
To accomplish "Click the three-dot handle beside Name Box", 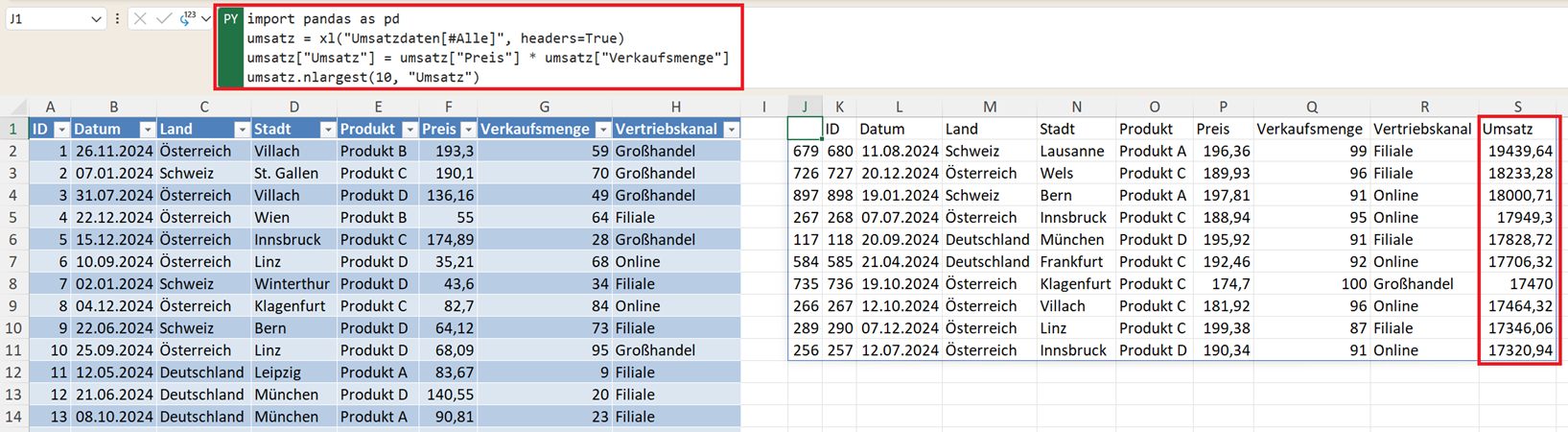I will (x=117, y=19).
